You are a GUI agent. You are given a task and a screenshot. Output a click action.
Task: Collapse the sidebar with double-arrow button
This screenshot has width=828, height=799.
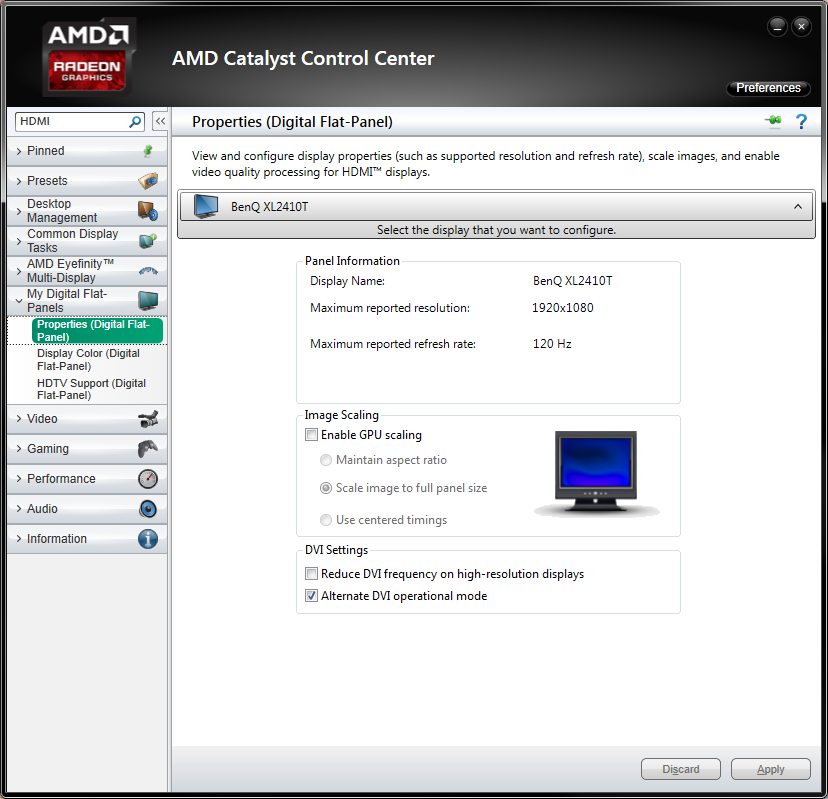point(160,121)
